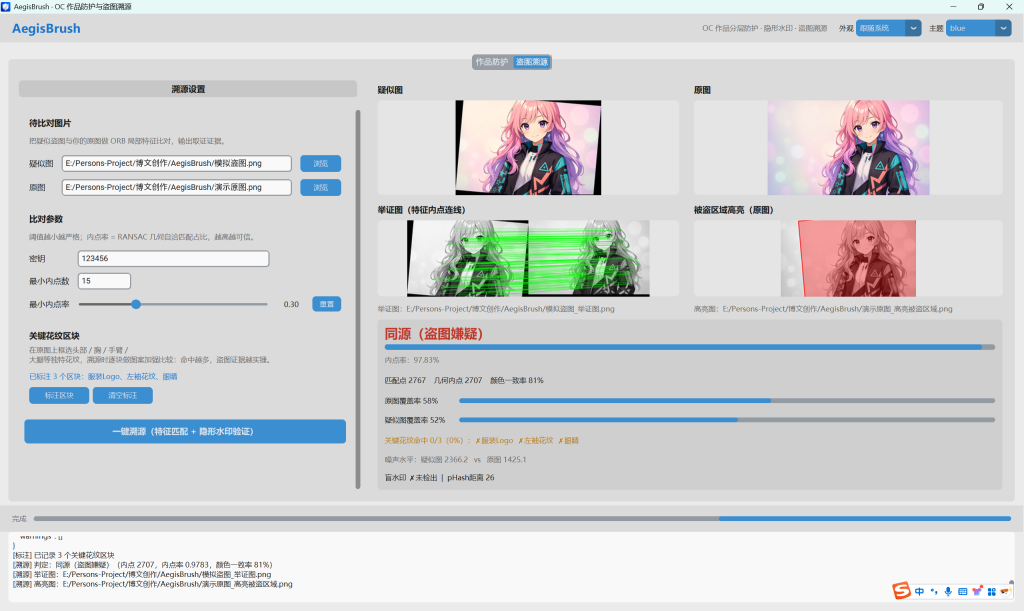
Task: Click the 待比对图片 section heading
Action: (50, 123)
